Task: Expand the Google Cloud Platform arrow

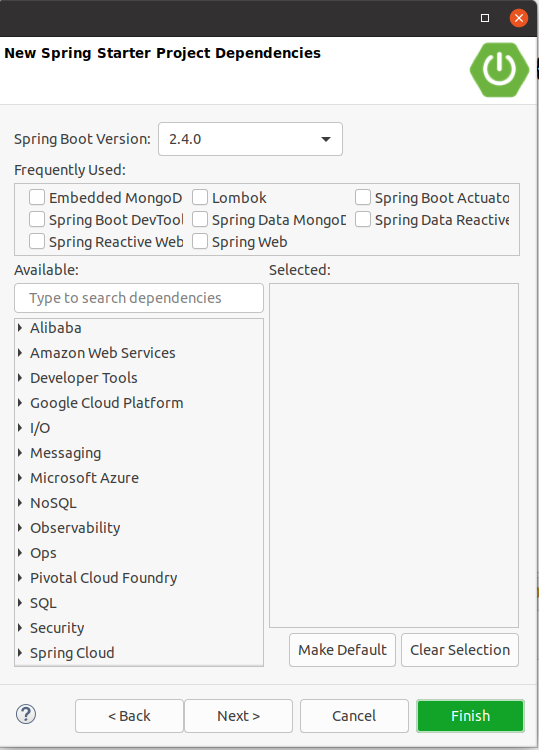Action: point(20,403)
